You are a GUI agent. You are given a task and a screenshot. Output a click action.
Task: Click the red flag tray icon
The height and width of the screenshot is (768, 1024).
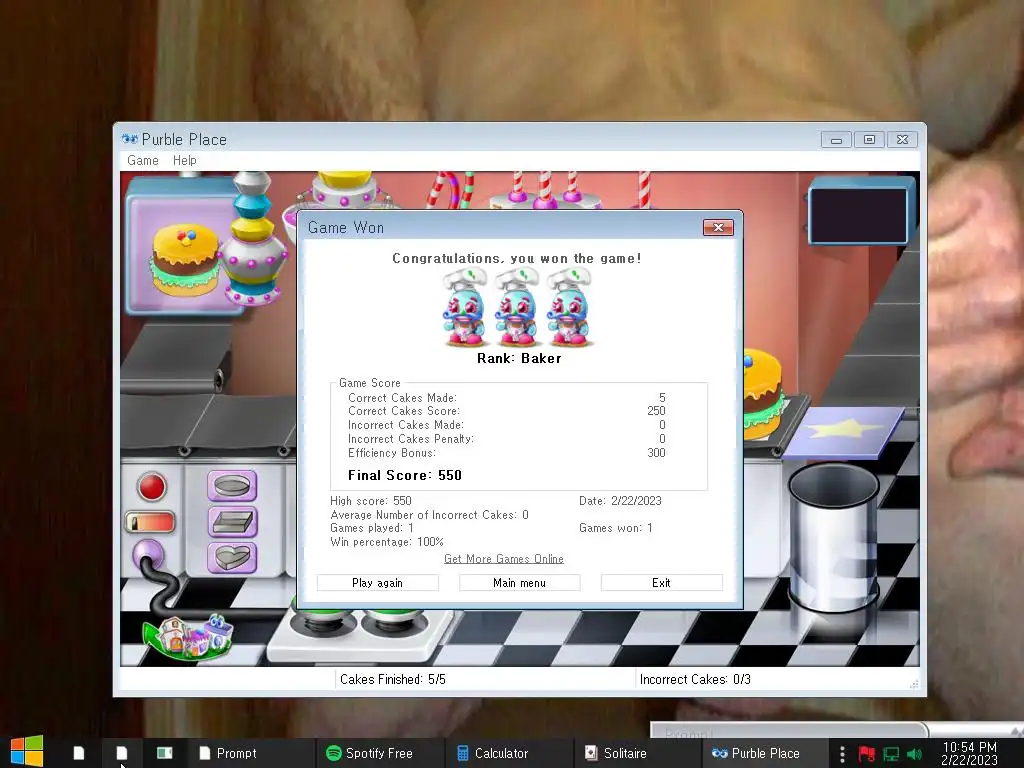point(867,754)
